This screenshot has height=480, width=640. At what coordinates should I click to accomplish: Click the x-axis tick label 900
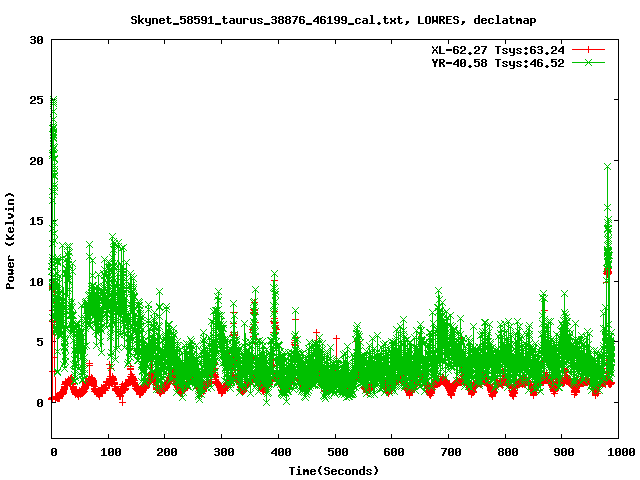564,452
